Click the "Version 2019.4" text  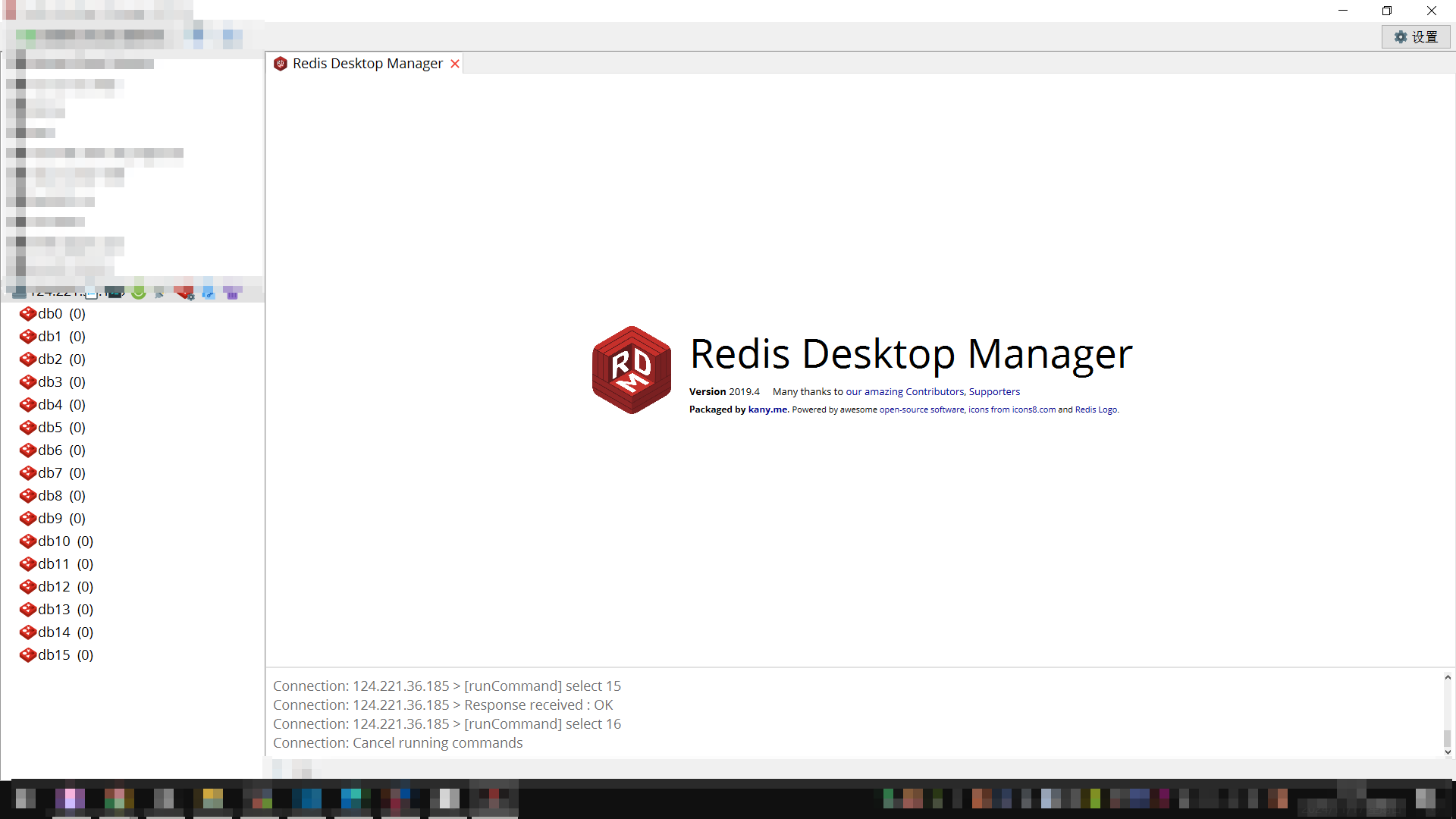point(724,392)
